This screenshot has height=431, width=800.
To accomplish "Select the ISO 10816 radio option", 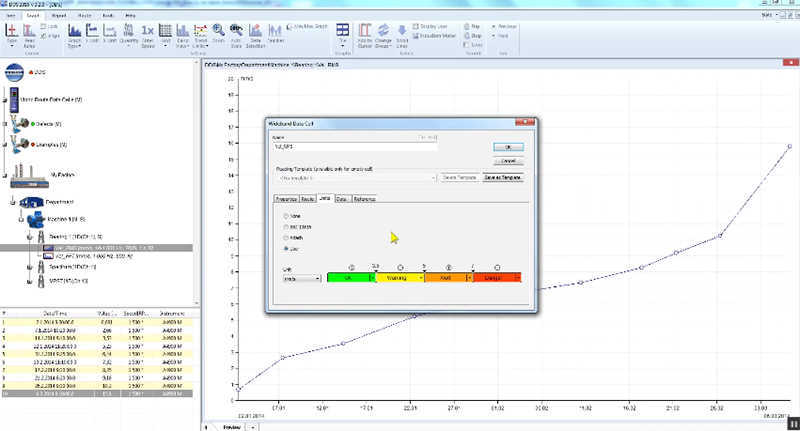I will [287, 226].
